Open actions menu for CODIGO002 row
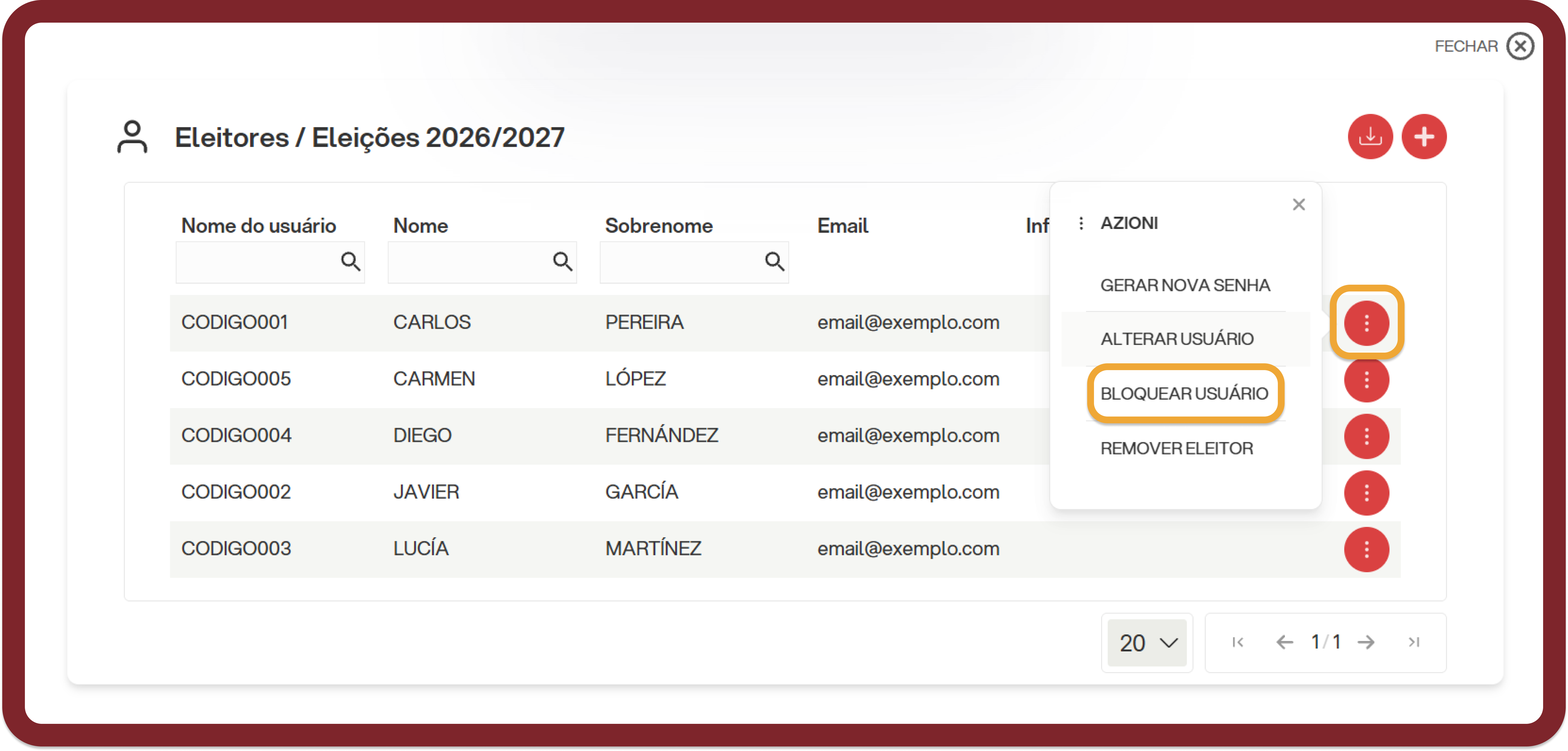The image size is (1568, 751). tap(1367, 493)
